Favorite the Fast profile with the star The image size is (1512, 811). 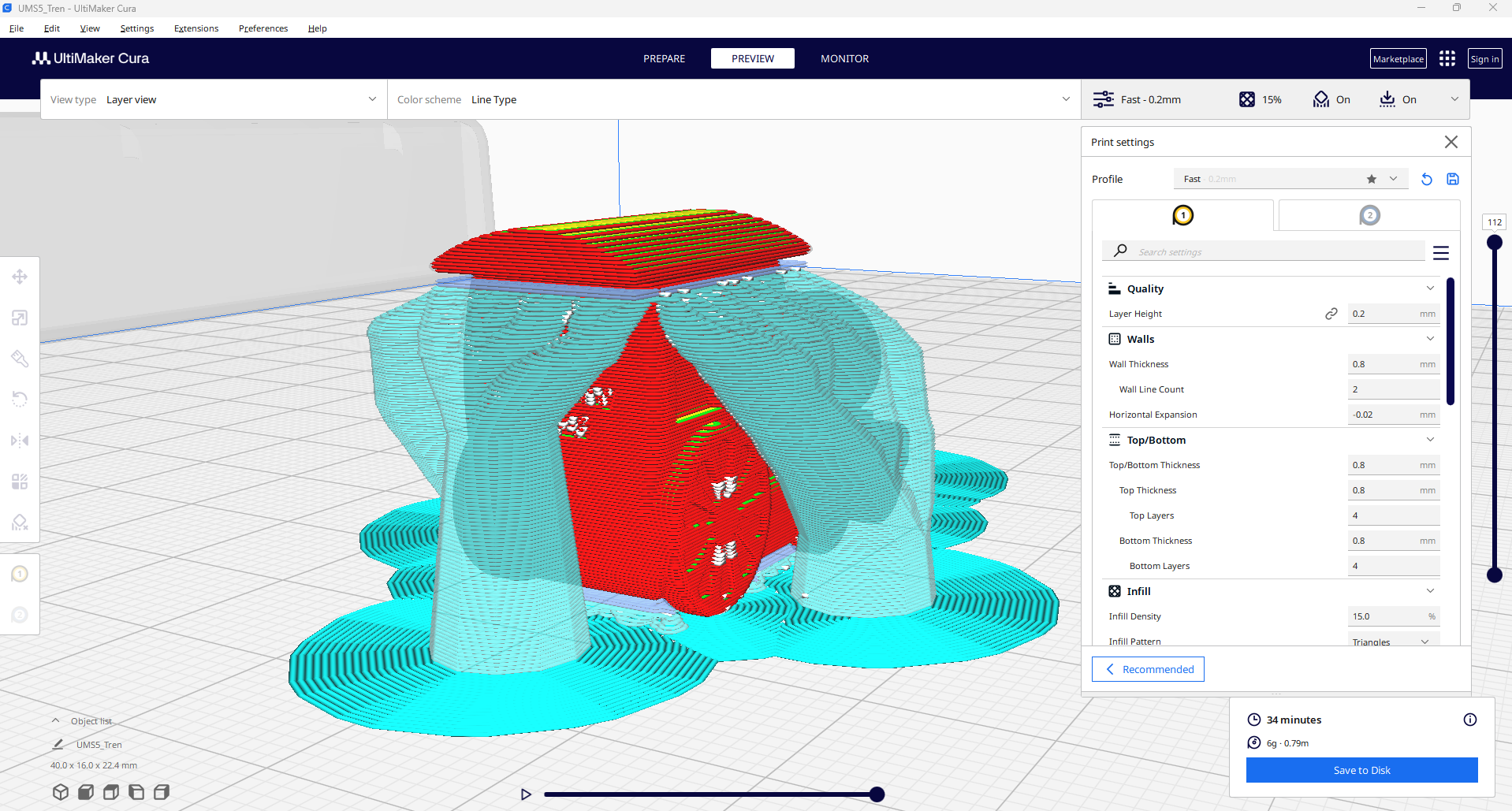[x=1372, y=179]
